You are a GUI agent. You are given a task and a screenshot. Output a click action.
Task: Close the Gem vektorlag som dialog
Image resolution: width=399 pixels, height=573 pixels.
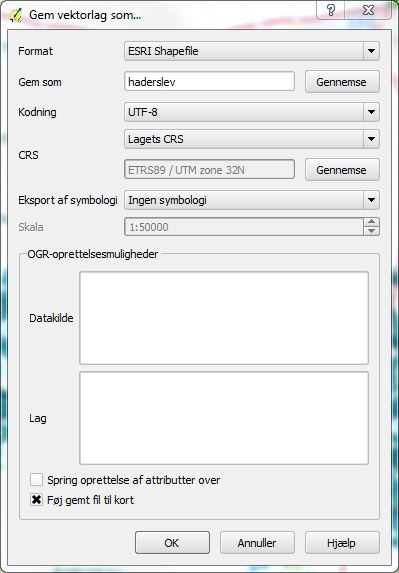coord(368,10)
